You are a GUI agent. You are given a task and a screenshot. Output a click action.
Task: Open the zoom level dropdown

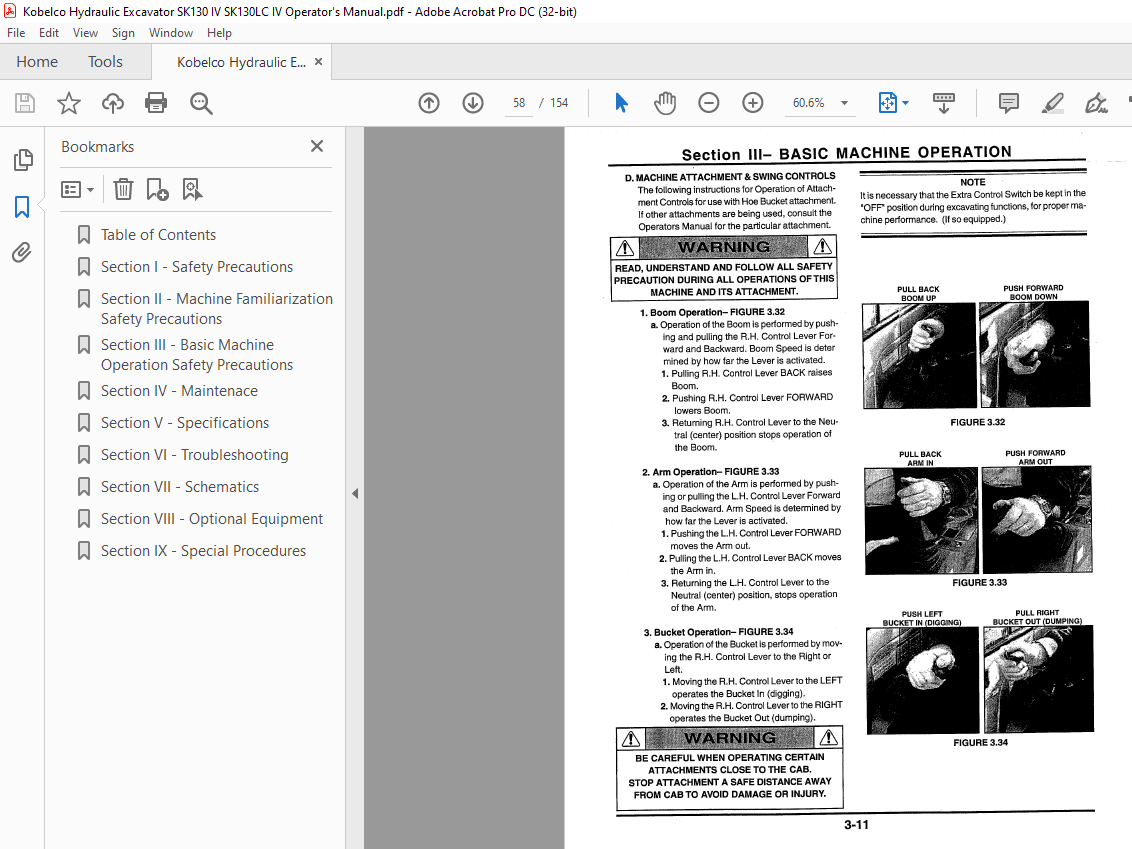pos(844,103)
